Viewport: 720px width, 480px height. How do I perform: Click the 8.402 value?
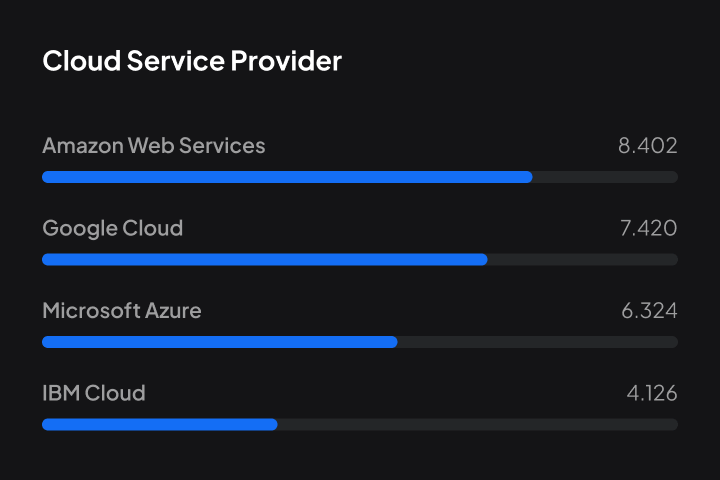click(648, 146)
